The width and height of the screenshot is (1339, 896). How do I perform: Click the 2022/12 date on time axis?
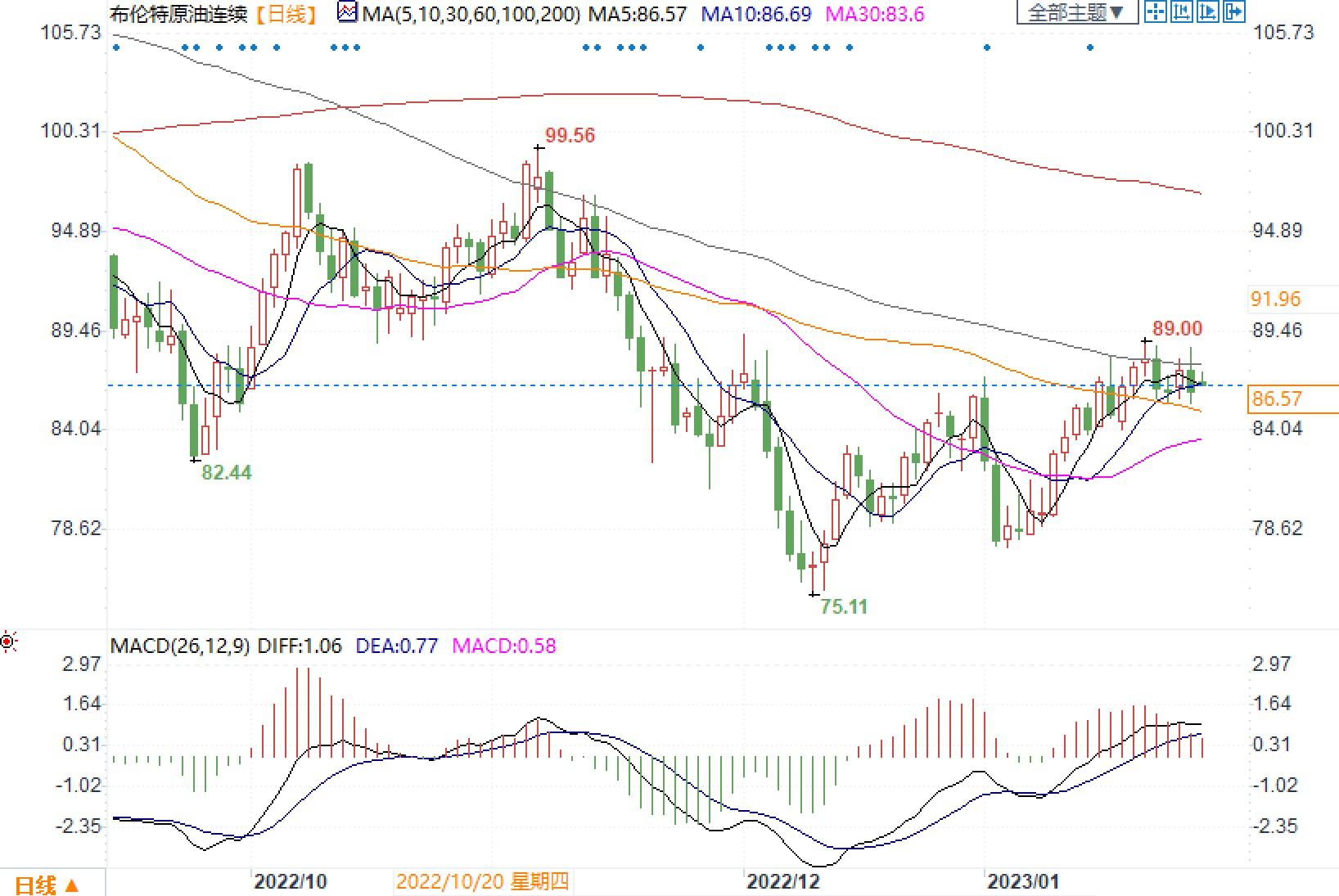[x=782, y=881]
